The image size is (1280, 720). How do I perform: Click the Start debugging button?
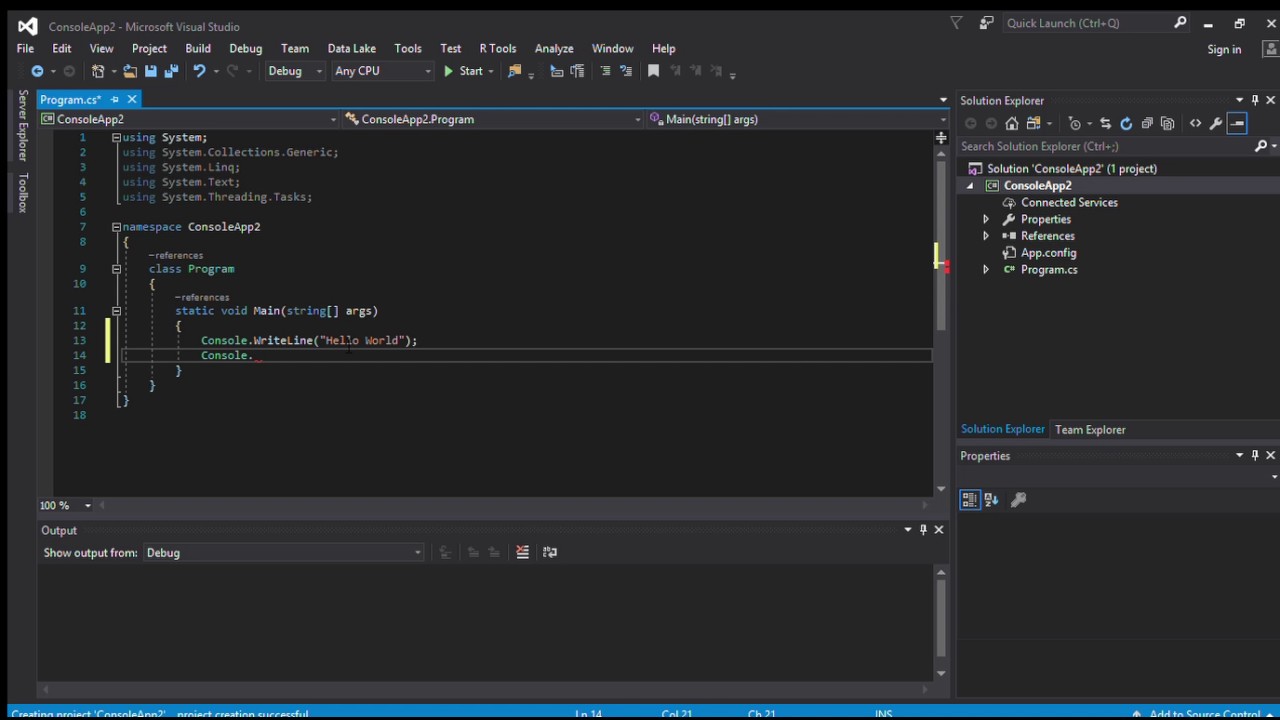463,71
